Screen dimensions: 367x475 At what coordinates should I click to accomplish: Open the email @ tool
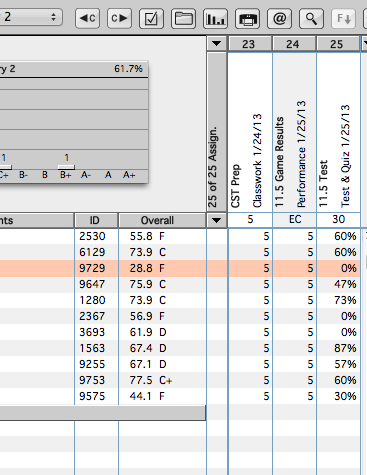click(279, 18)
